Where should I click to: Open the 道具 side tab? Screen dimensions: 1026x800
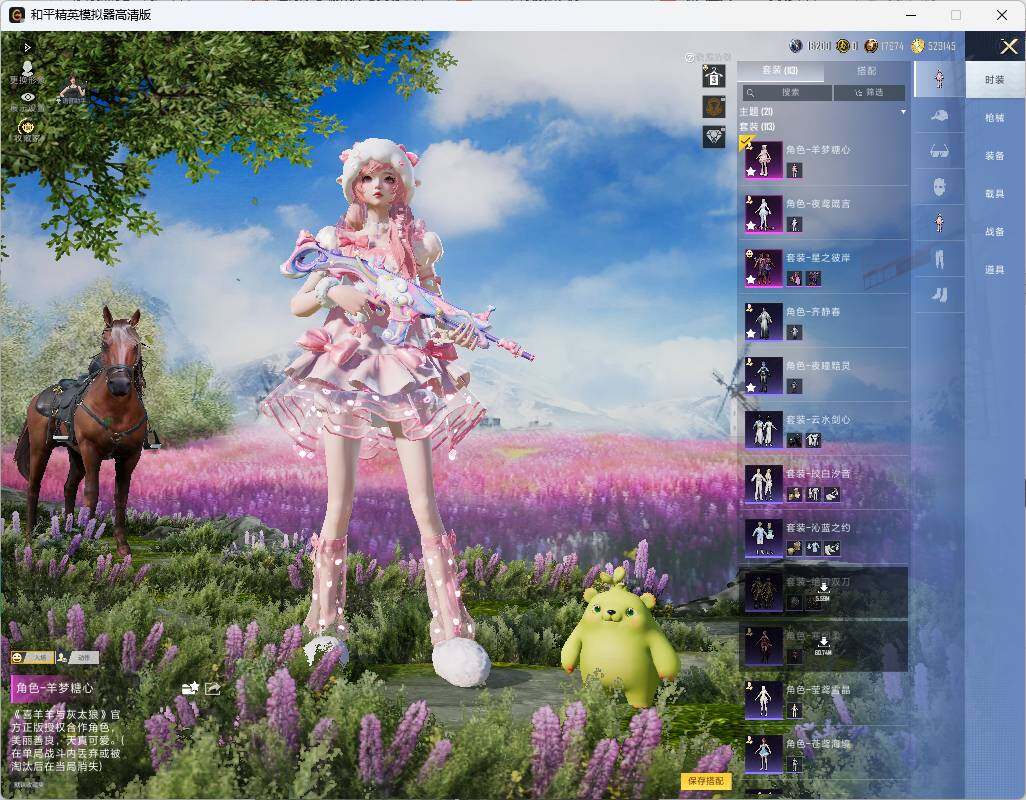click(995, 270)
